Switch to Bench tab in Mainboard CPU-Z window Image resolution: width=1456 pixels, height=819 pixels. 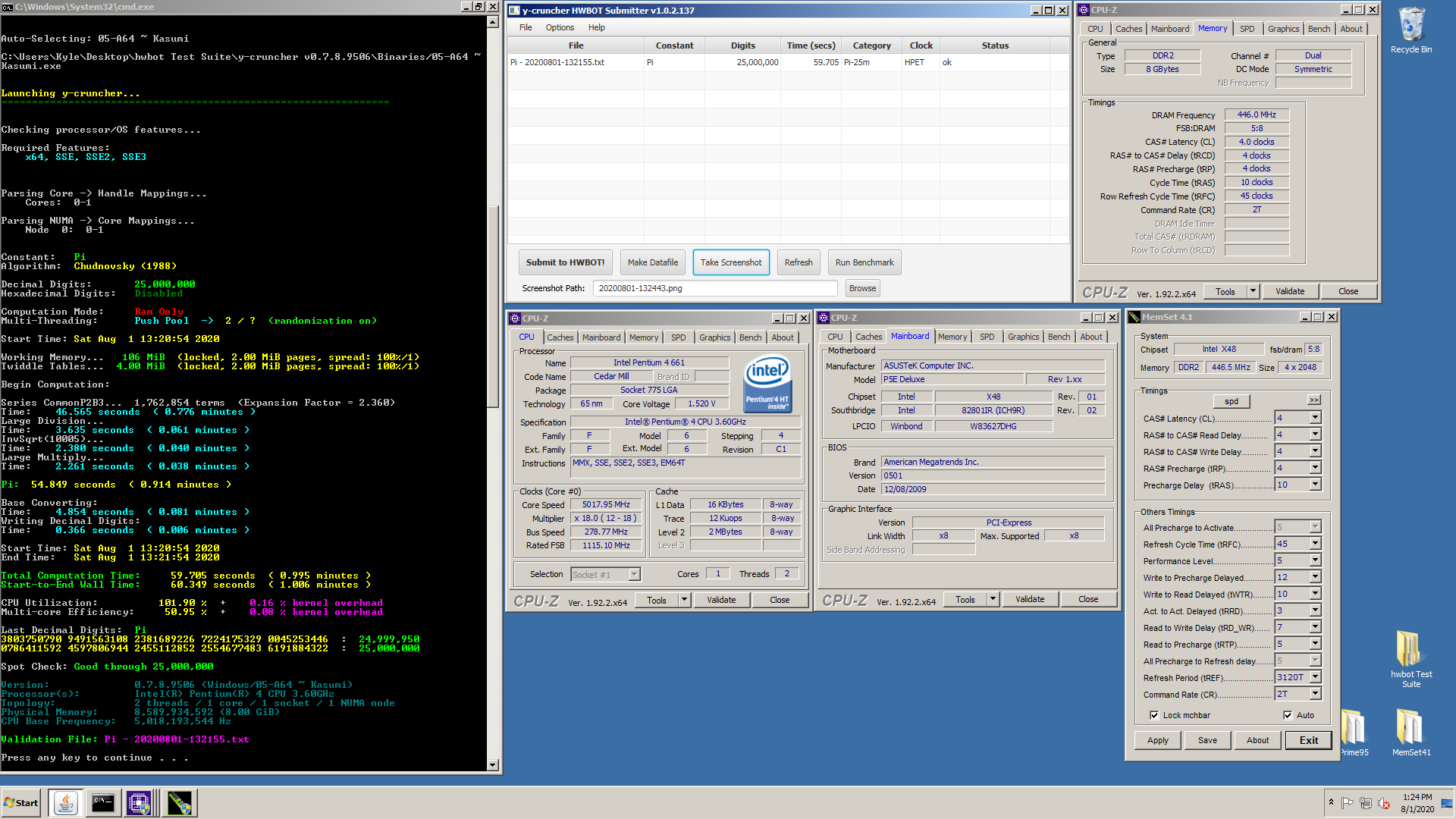(x=1059, y=337)
